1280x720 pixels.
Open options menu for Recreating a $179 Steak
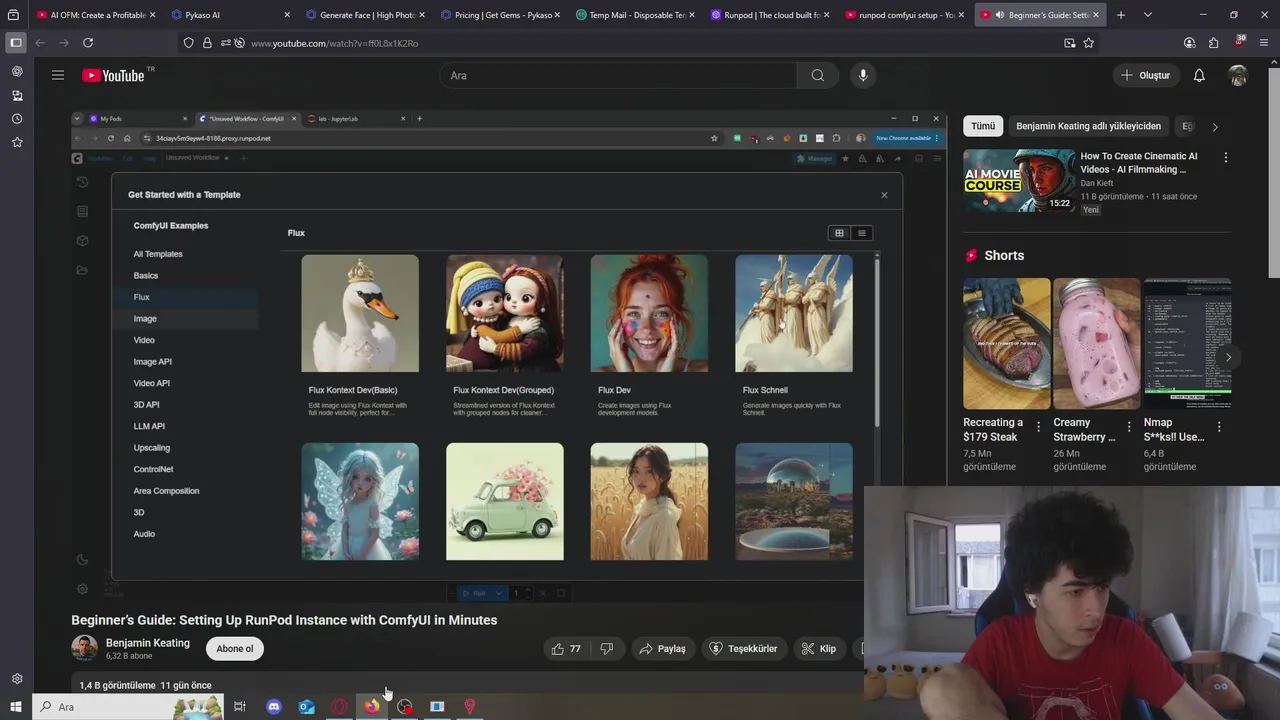click(1038, 426)
